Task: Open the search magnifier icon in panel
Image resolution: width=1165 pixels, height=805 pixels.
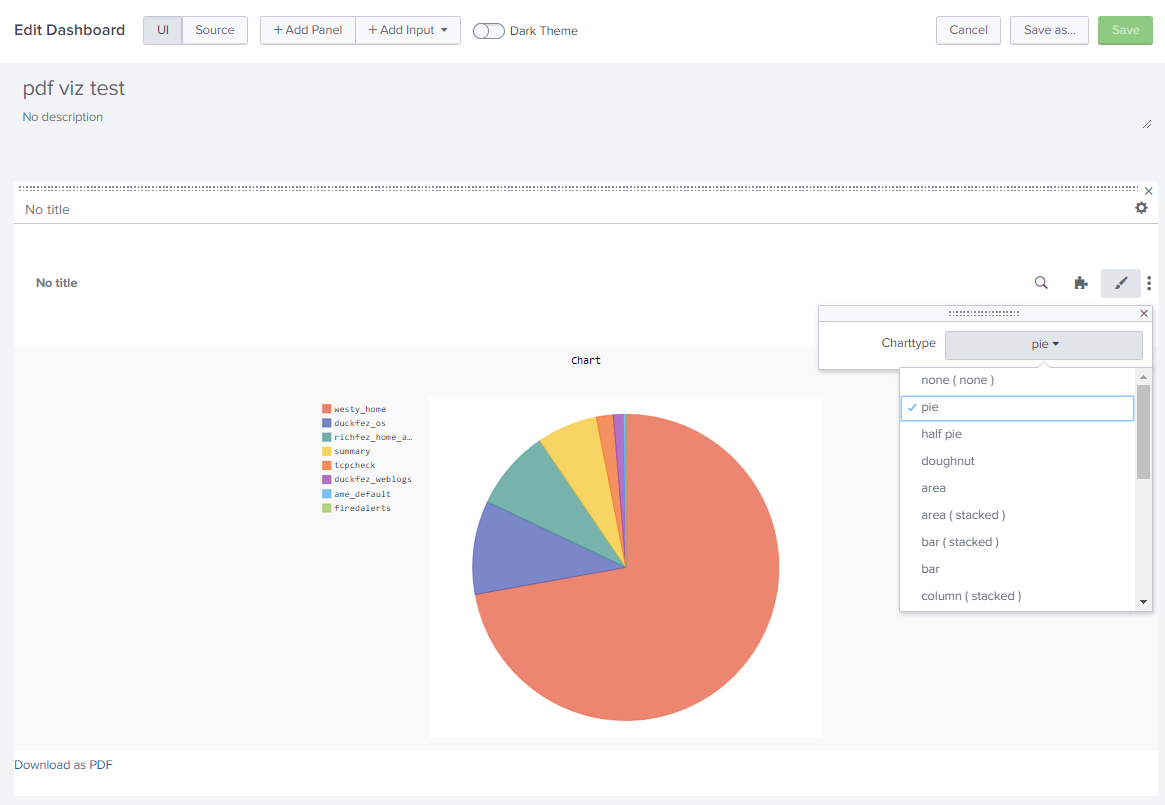Action: pyautogui.click(x=1041, y=282)
